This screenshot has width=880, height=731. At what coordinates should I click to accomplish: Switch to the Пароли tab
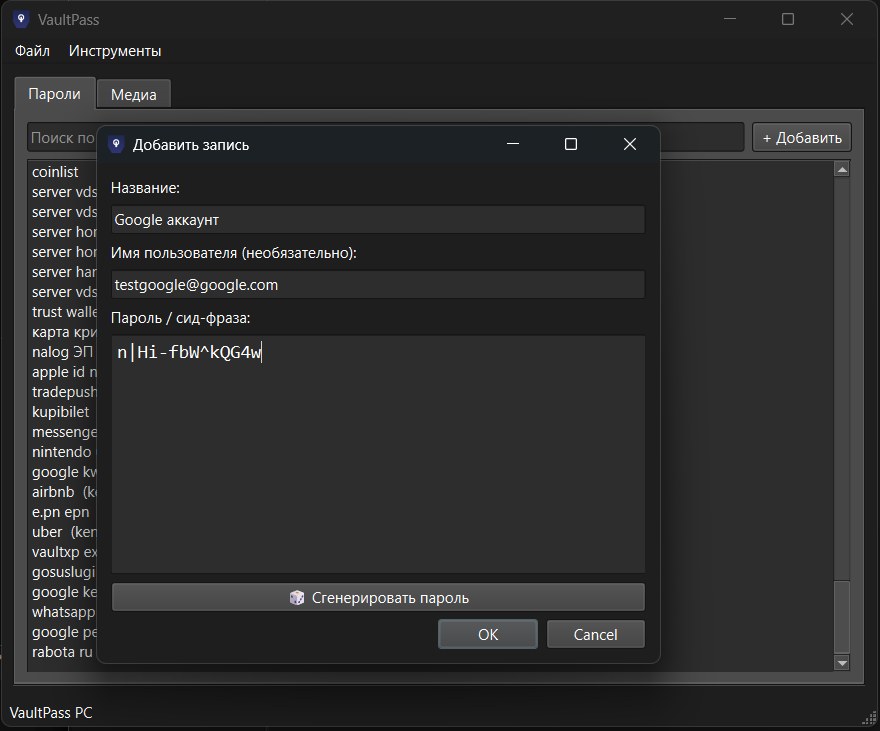pos(54,94)
